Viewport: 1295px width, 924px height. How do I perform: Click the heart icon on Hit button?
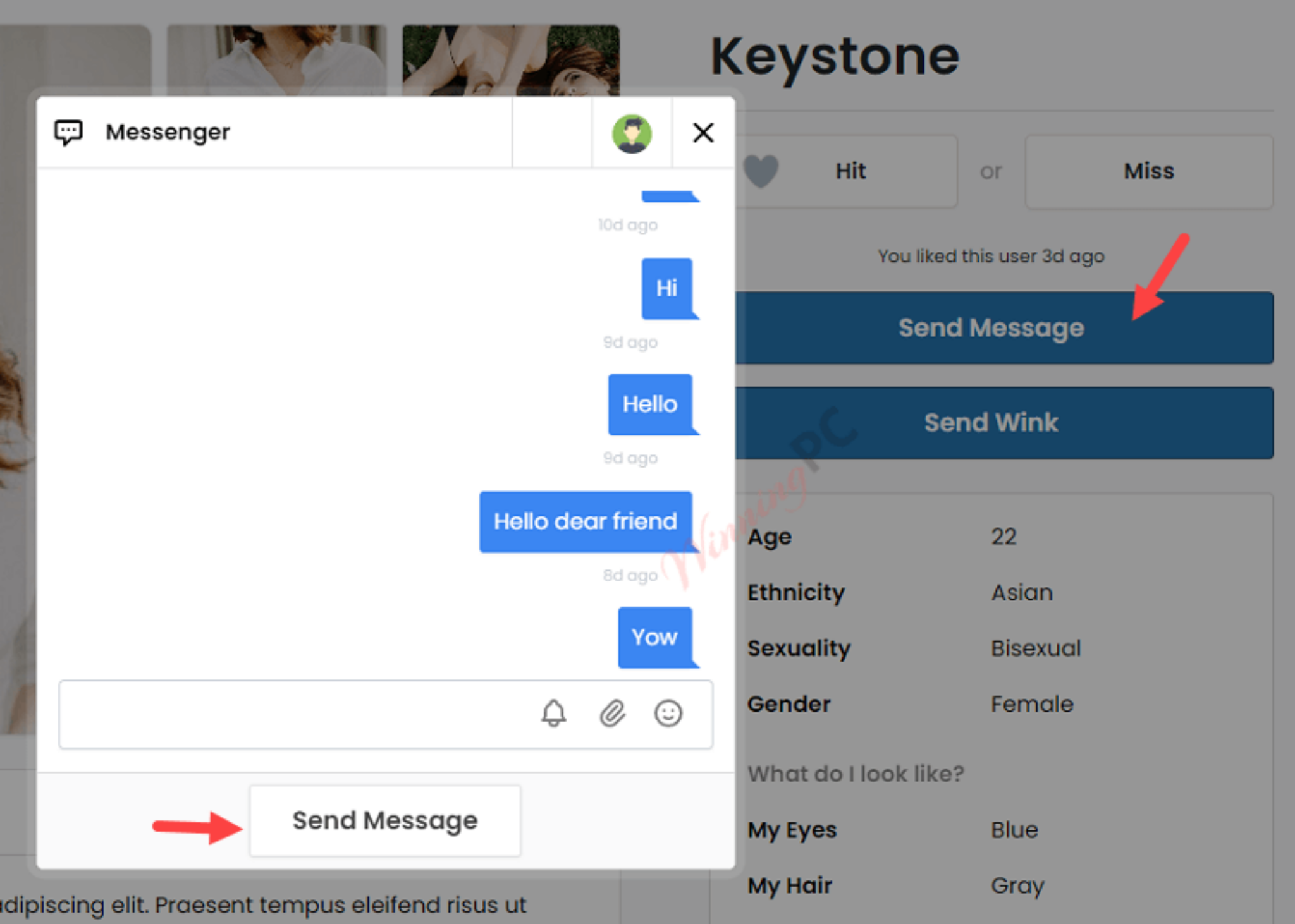tap(761, 171)
